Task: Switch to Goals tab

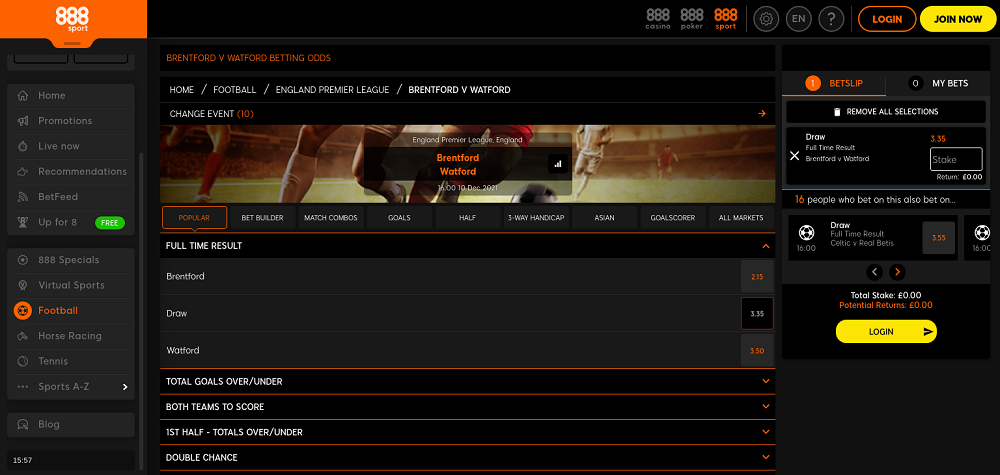Action: coord(399,217)
